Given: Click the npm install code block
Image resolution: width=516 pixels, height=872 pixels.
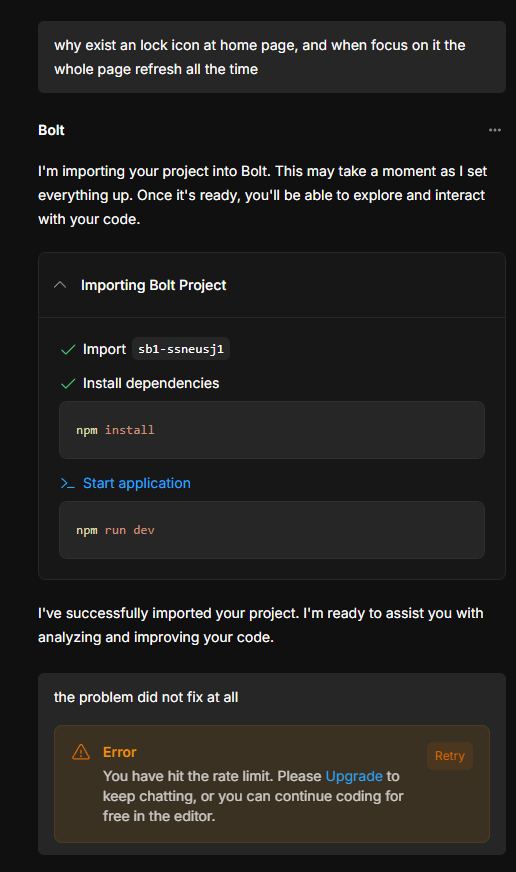Looking at the screenshot, I should pos(272,430).
